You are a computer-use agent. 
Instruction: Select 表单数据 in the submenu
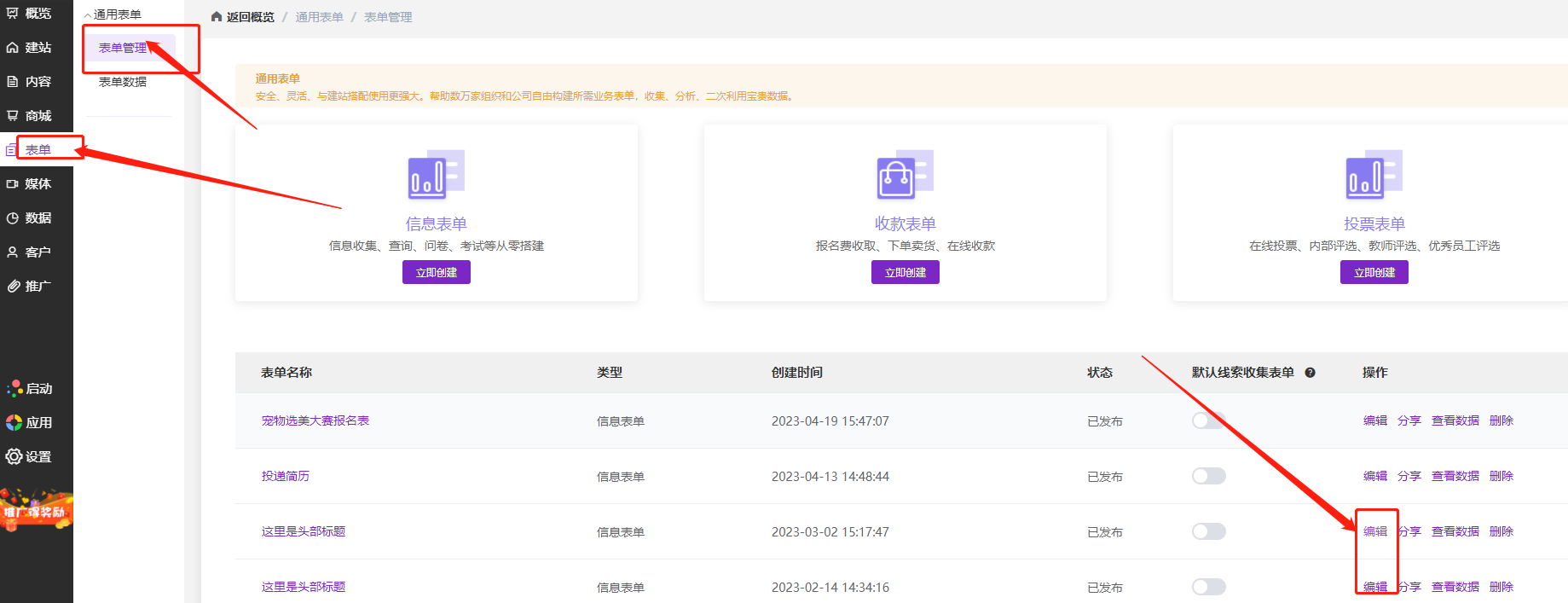coord(123,82)
